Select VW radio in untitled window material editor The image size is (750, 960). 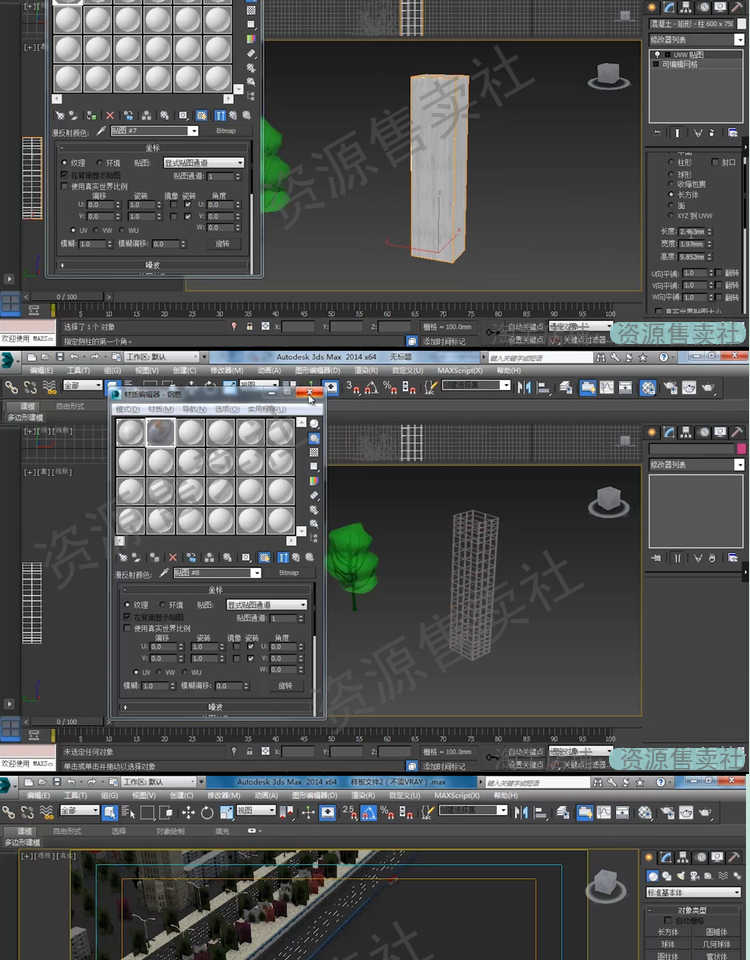pos(161,672)
